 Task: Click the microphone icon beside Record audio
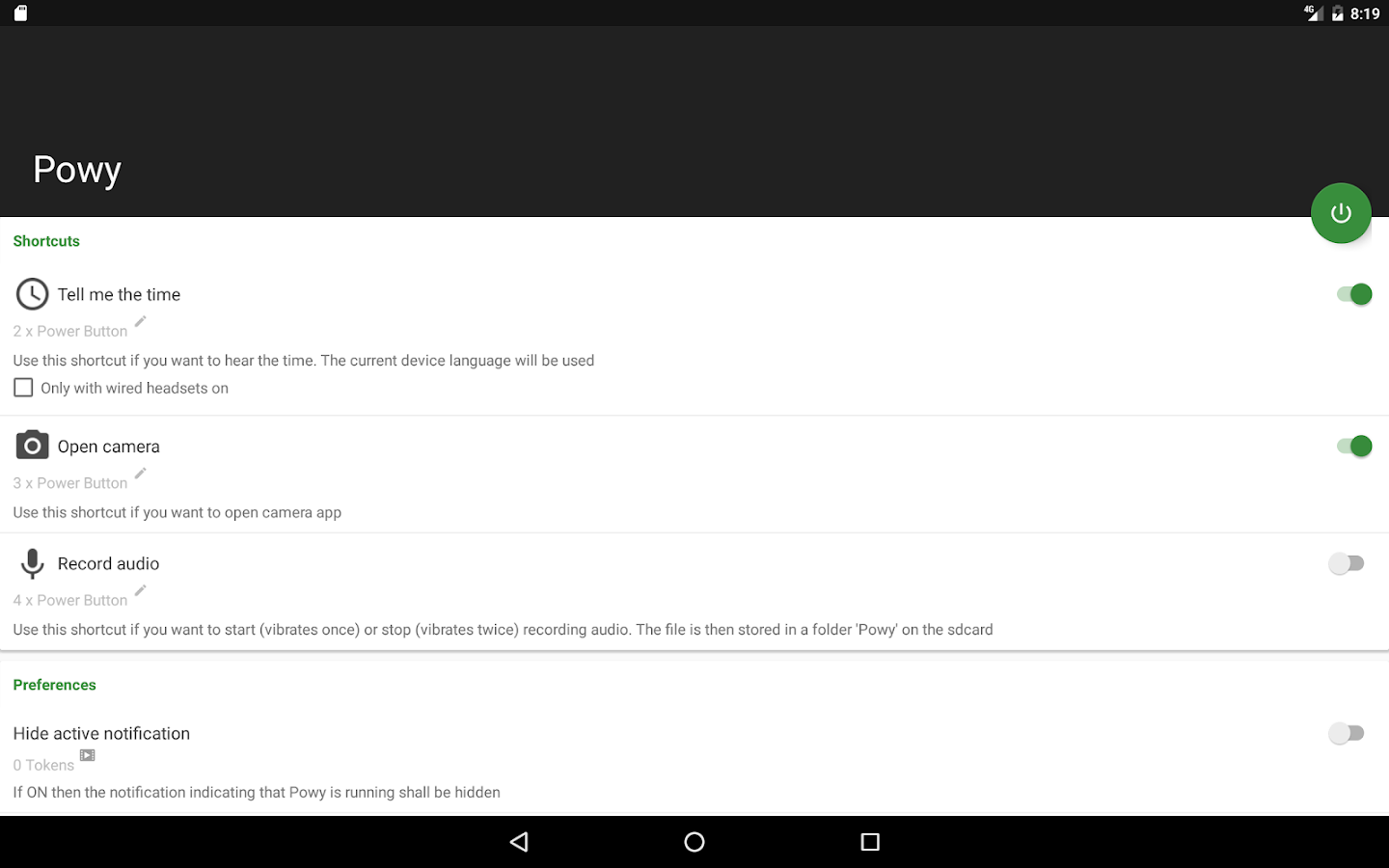32,563
